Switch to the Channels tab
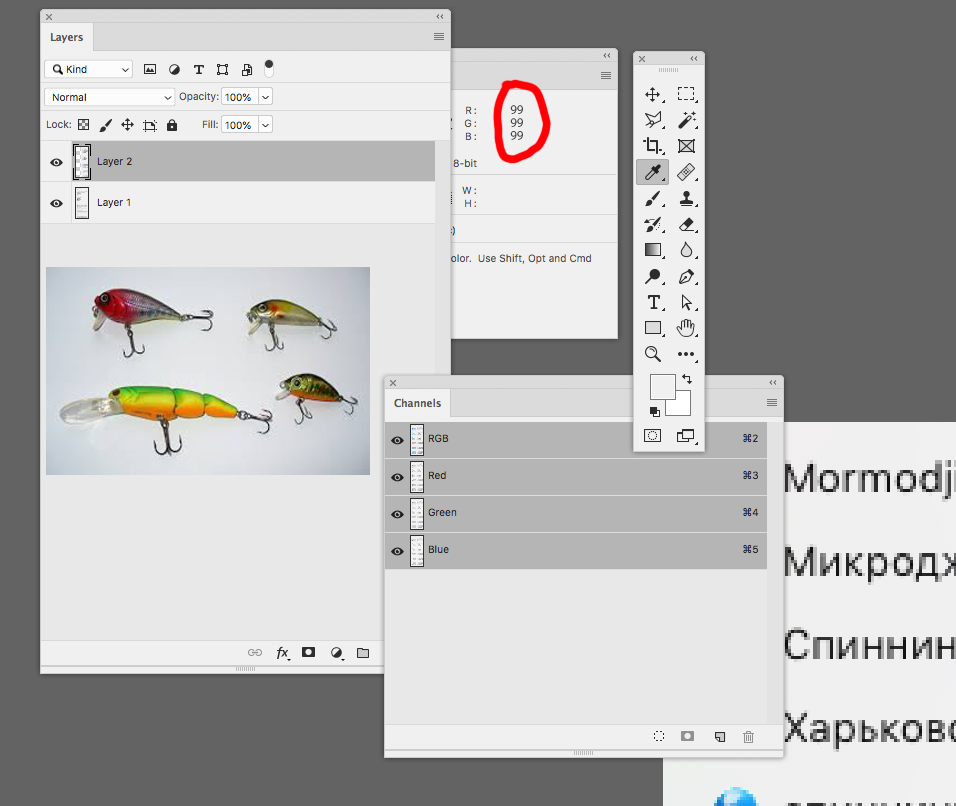The image size is (956, 806). pyautogui.click(x=417, y=403)
